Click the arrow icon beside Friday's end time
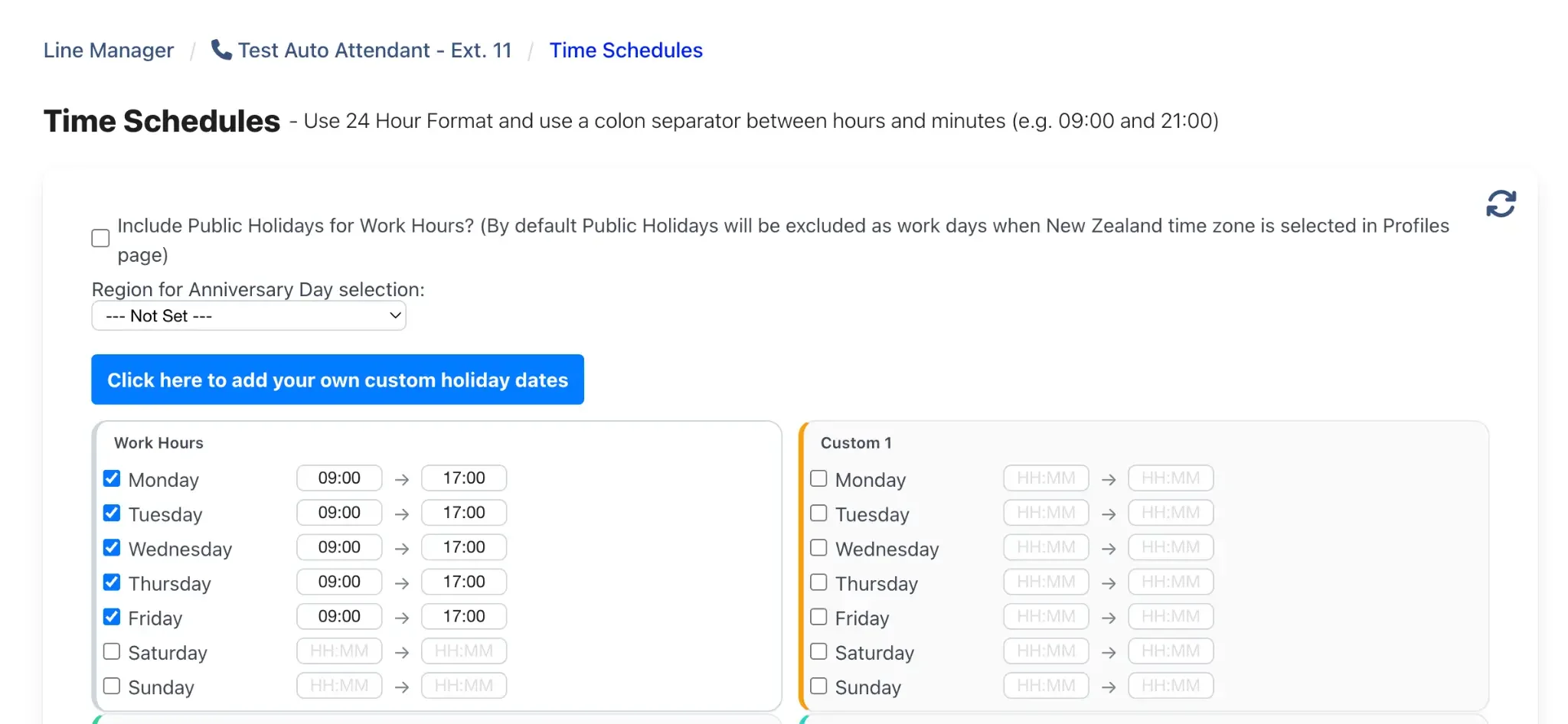This screenshot has width=1568, height=724. 402,616
